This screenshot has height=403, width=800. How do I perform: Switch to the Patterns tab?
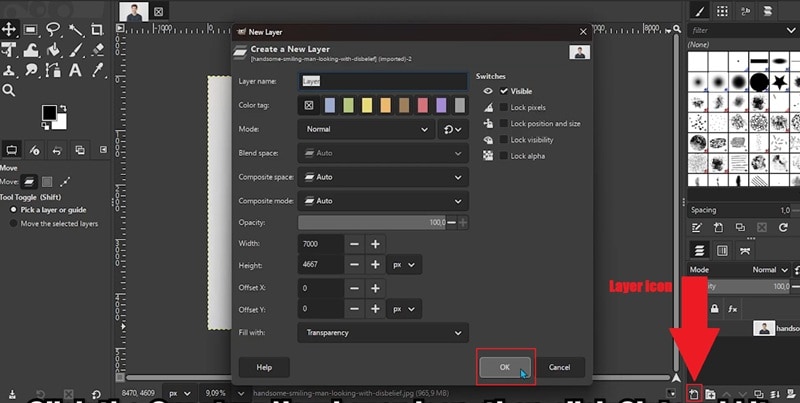[722, 11]
